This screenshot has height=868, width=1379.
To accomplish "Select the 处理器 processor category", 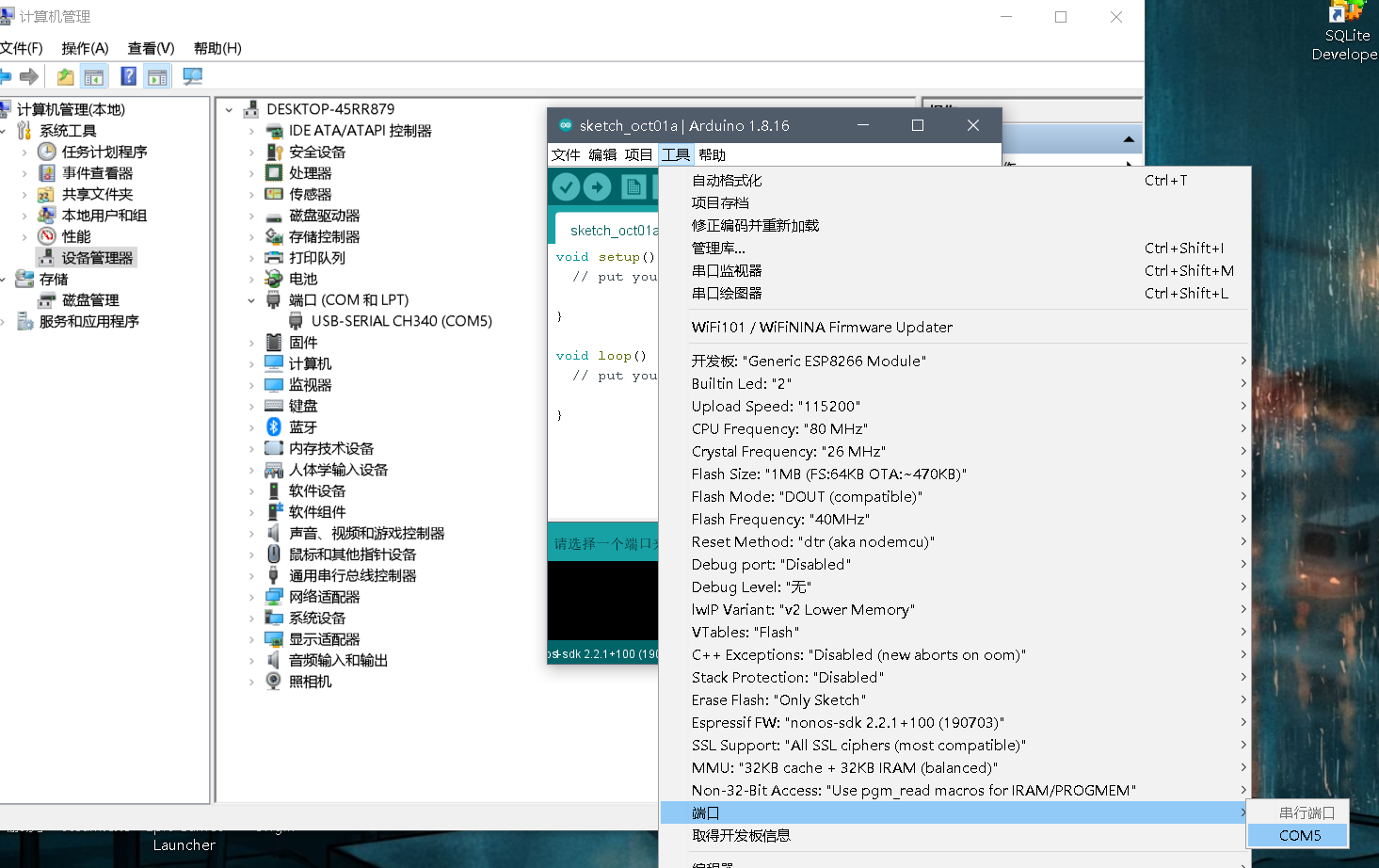I will point(311,173).
